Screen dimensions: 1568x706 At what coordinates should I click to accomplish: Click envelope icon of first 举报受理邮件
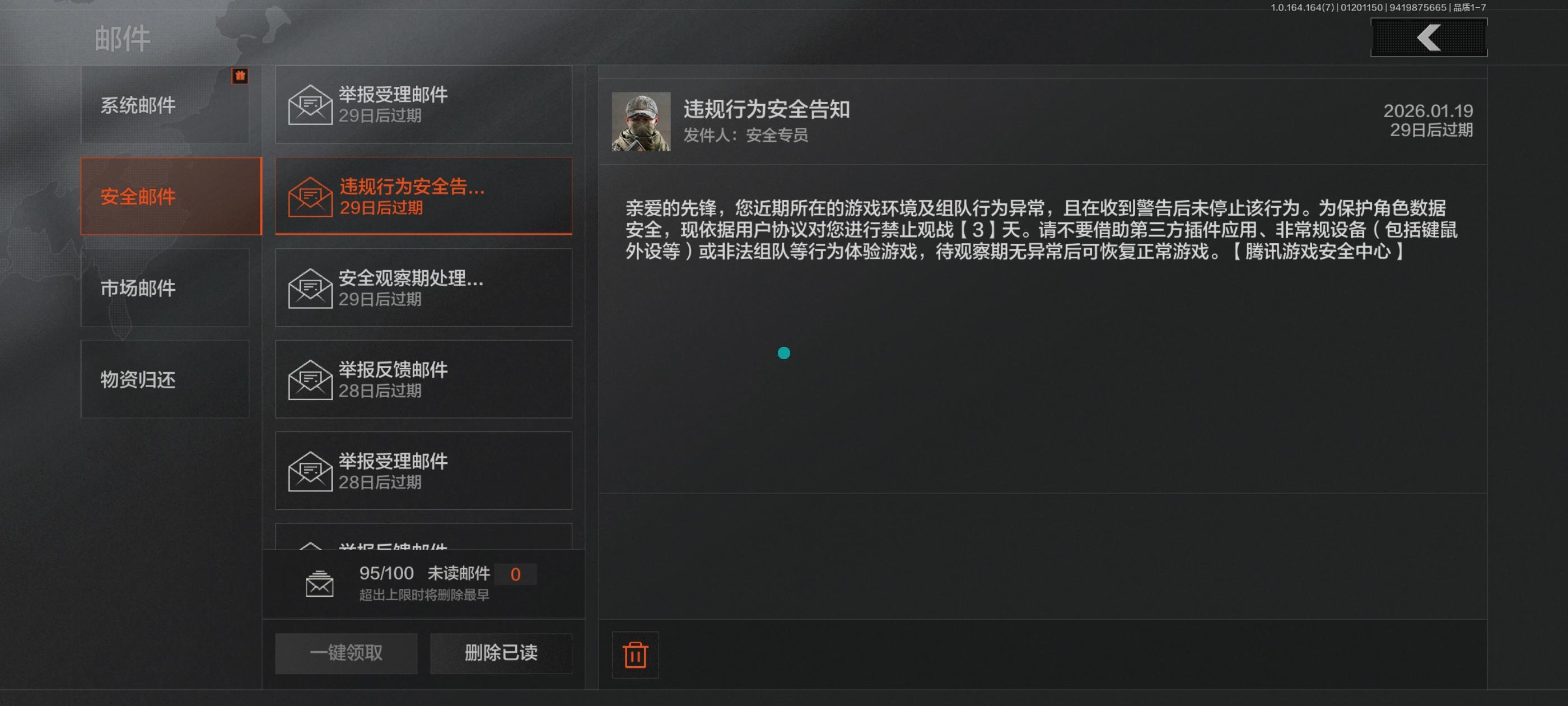(x=310, y=105)
